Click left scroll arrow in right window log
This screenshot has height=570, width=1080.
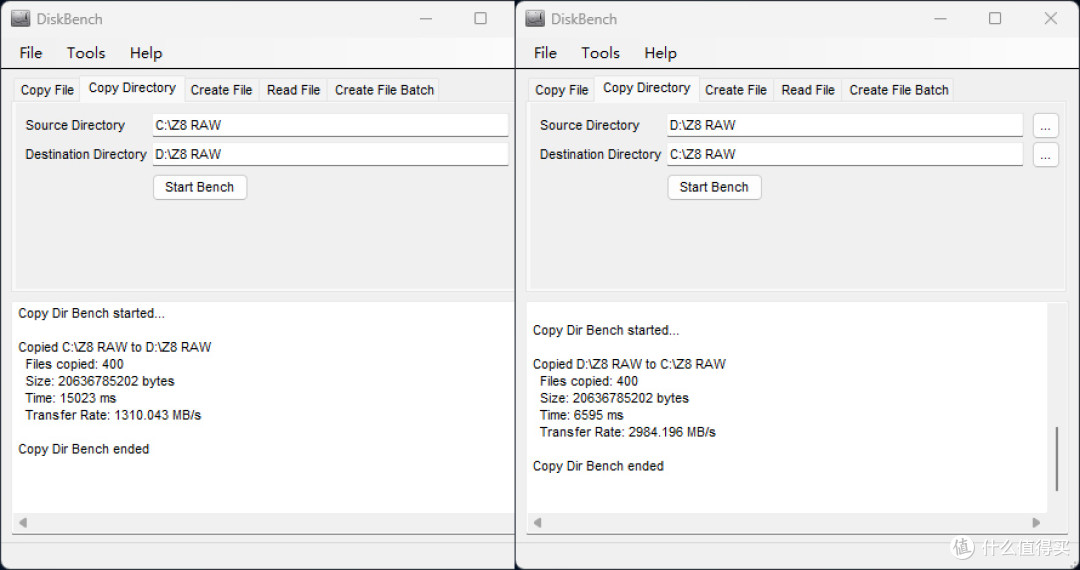point(538,522)
